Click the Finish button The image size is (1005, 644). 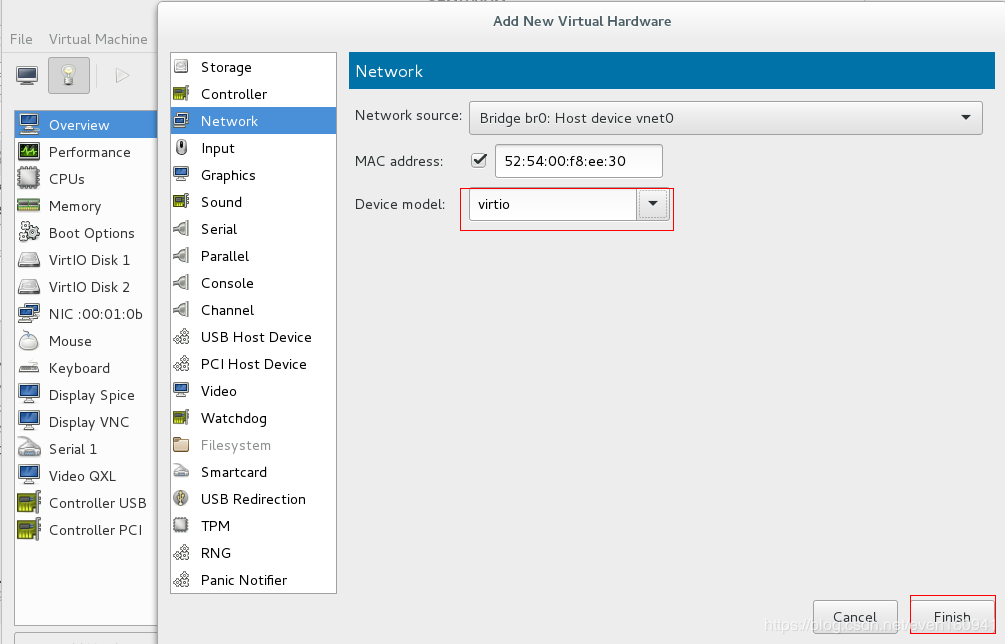point(952,617)
